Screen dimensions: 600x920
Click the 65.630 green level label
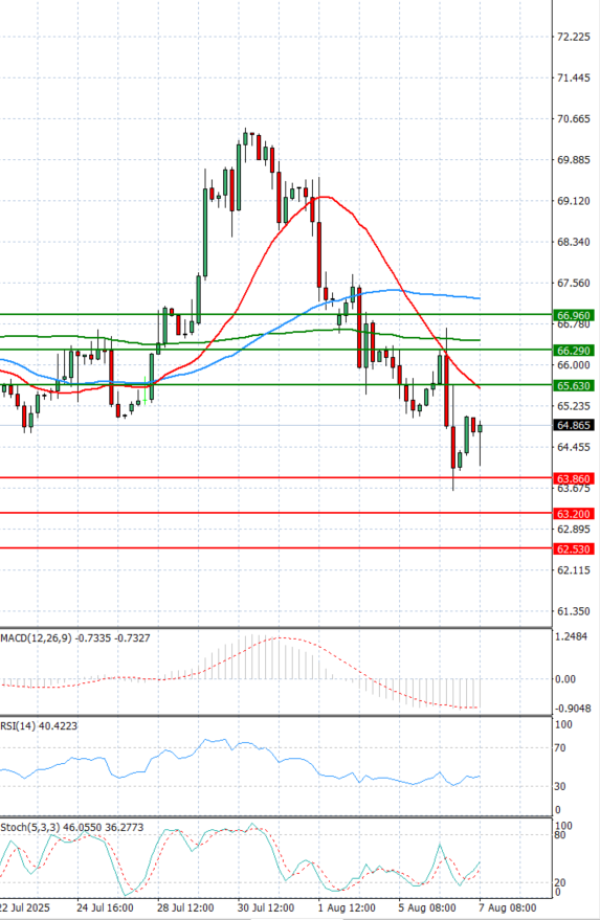pyautogui.click(x=574, y=385)
